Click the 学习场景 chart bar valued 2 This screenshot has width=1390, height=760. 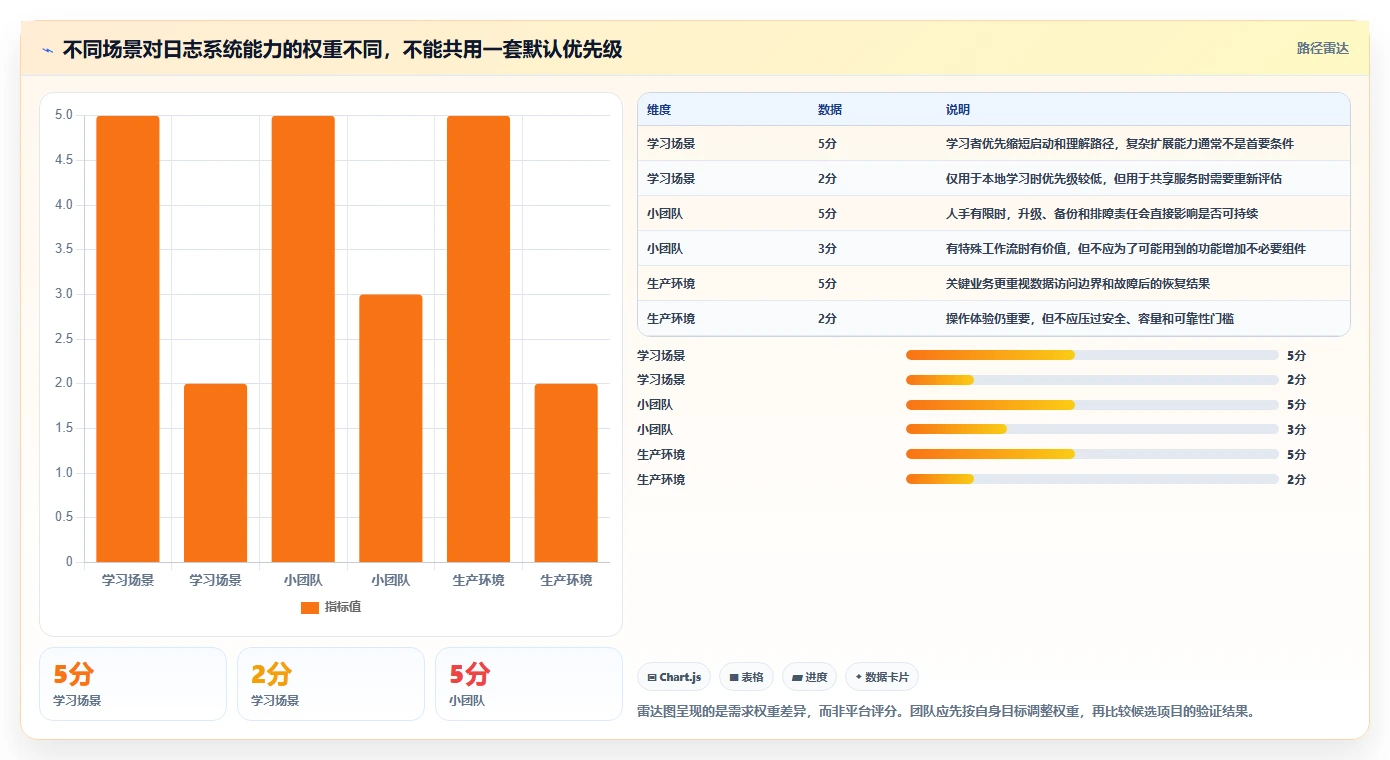pyautogui.click(x=215, y=473)
